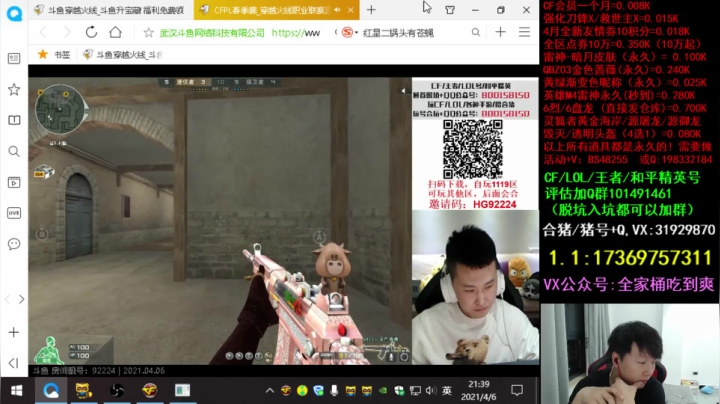Screen dimensions: 720x404
Task: Open Windows Security tray icon
Action: [399, 391]
